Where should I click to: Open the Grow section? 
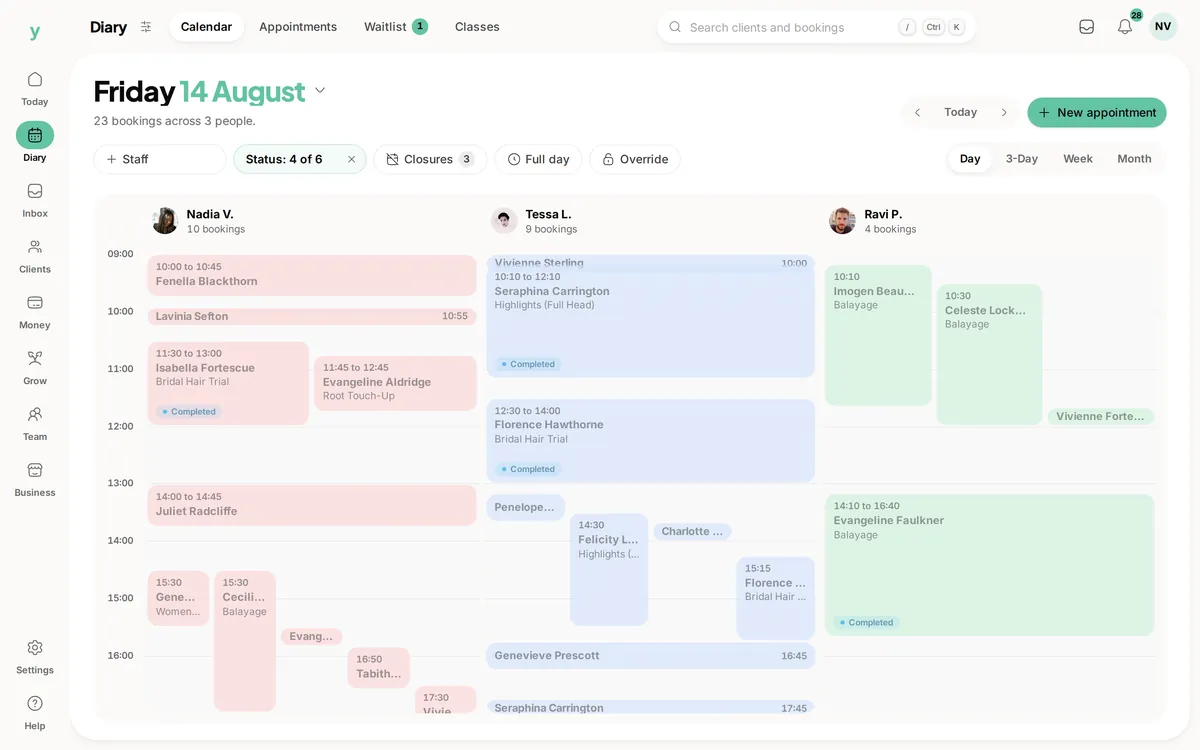pos(34,368)
